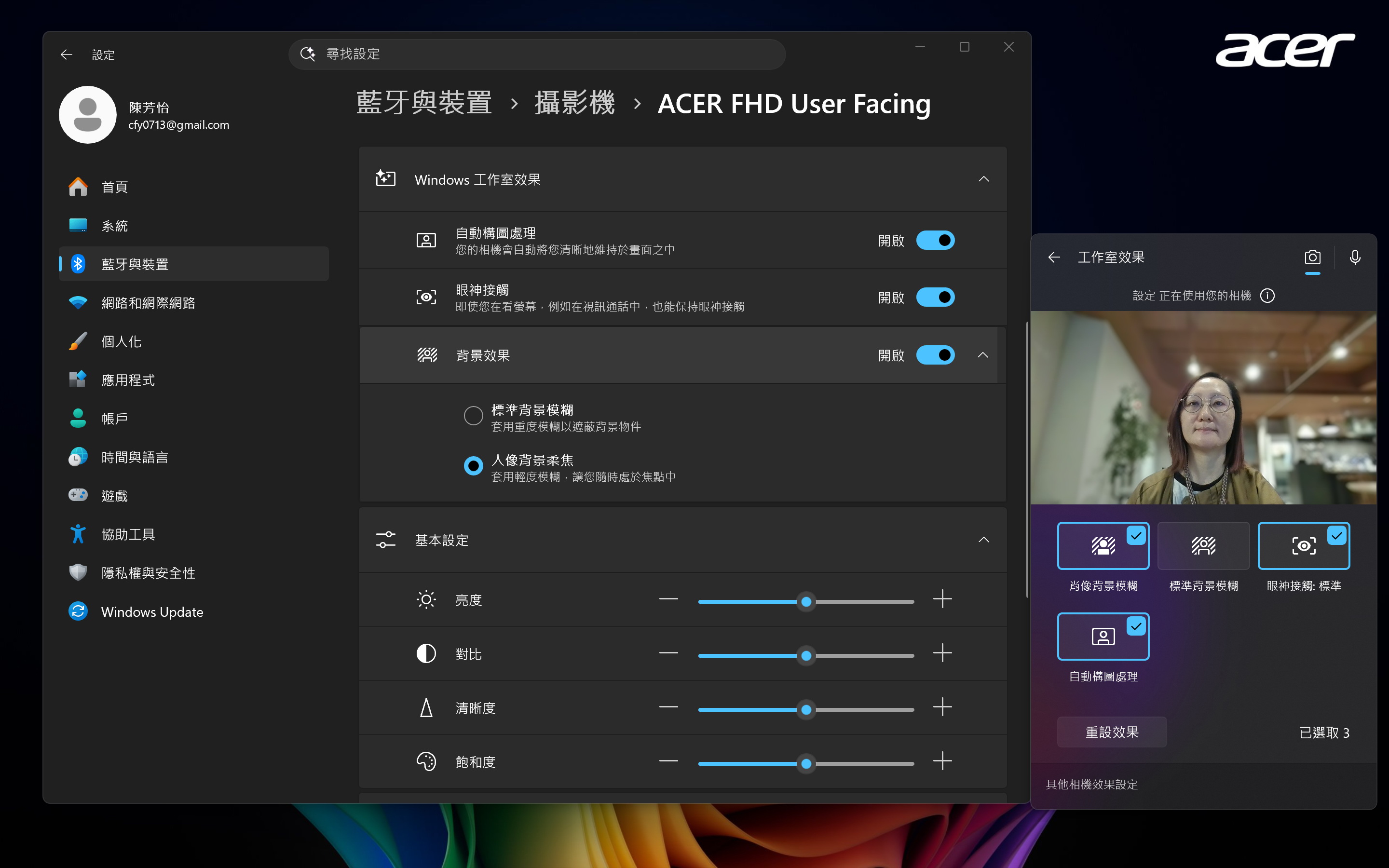The image size is (1389, 868).
Task: Collapse the Windows 工作室效果 section
Action: (984, 179)
